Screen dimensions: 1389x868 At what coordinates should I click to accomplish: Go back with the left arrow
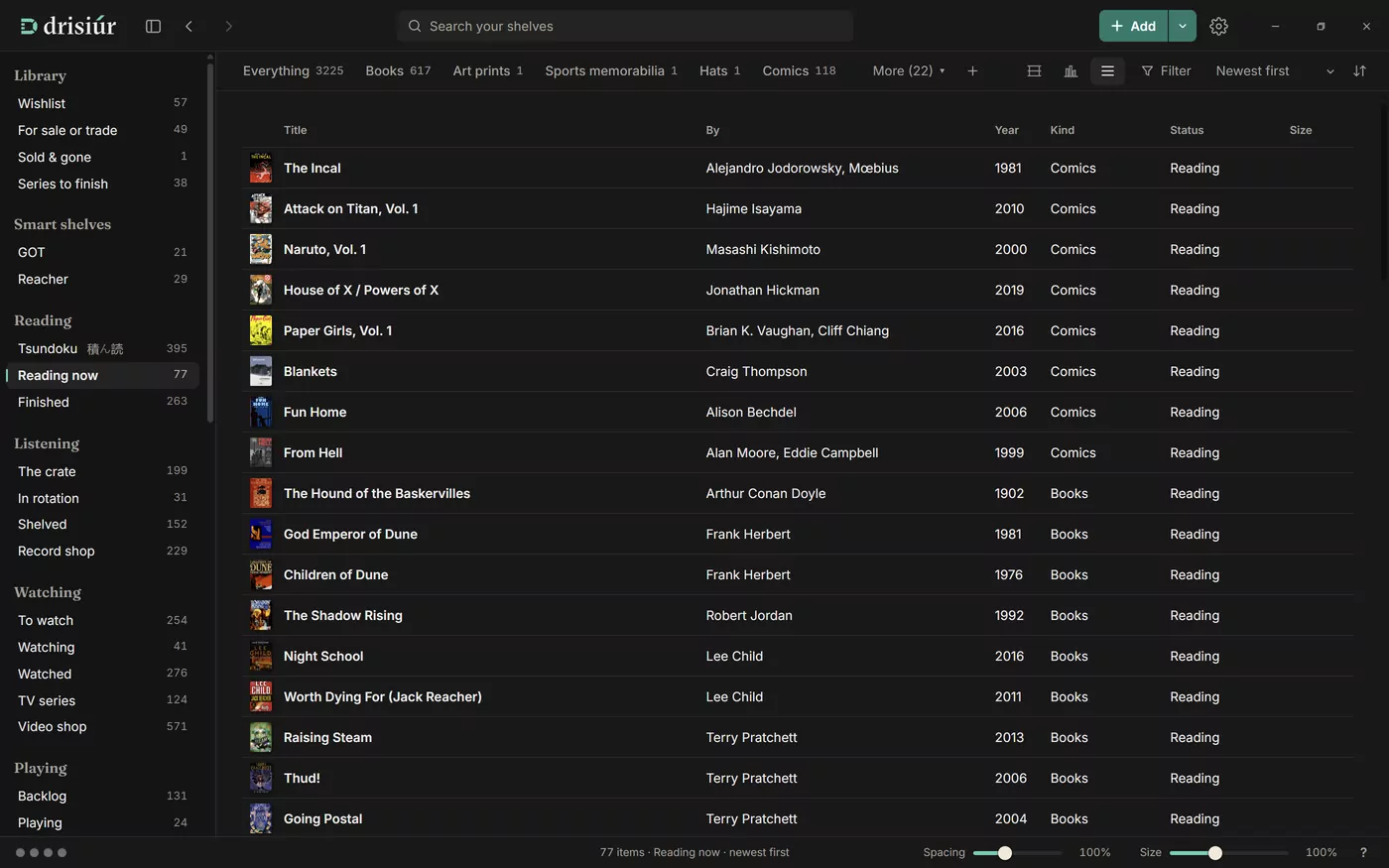189,26
